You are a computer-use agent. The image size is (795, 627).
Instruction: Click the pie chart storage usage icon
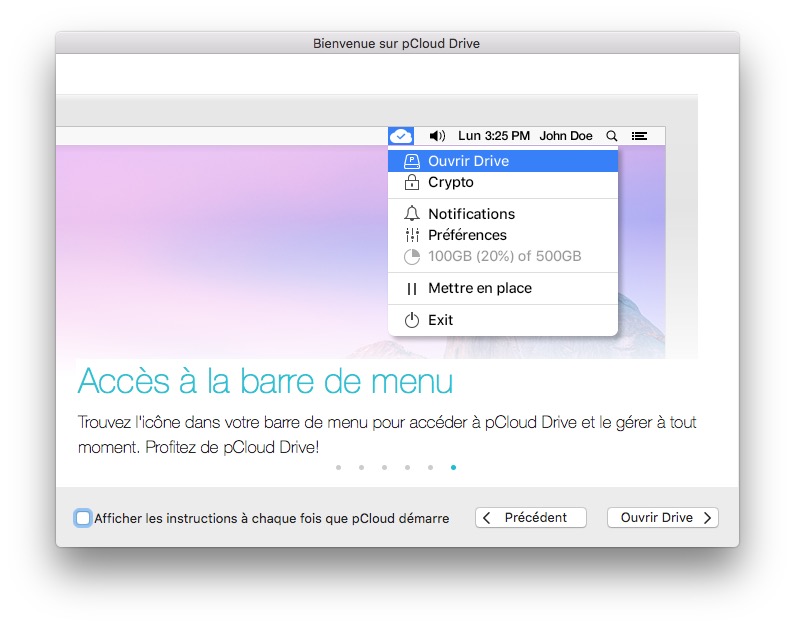pos(412,256)
